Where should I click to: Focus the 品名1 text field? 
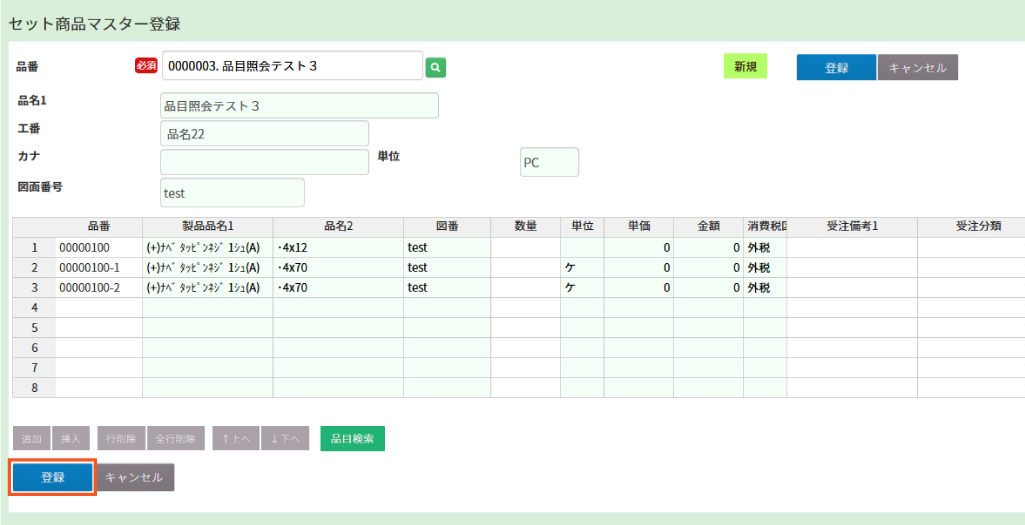pyautogui.click(x=299, y=106)
